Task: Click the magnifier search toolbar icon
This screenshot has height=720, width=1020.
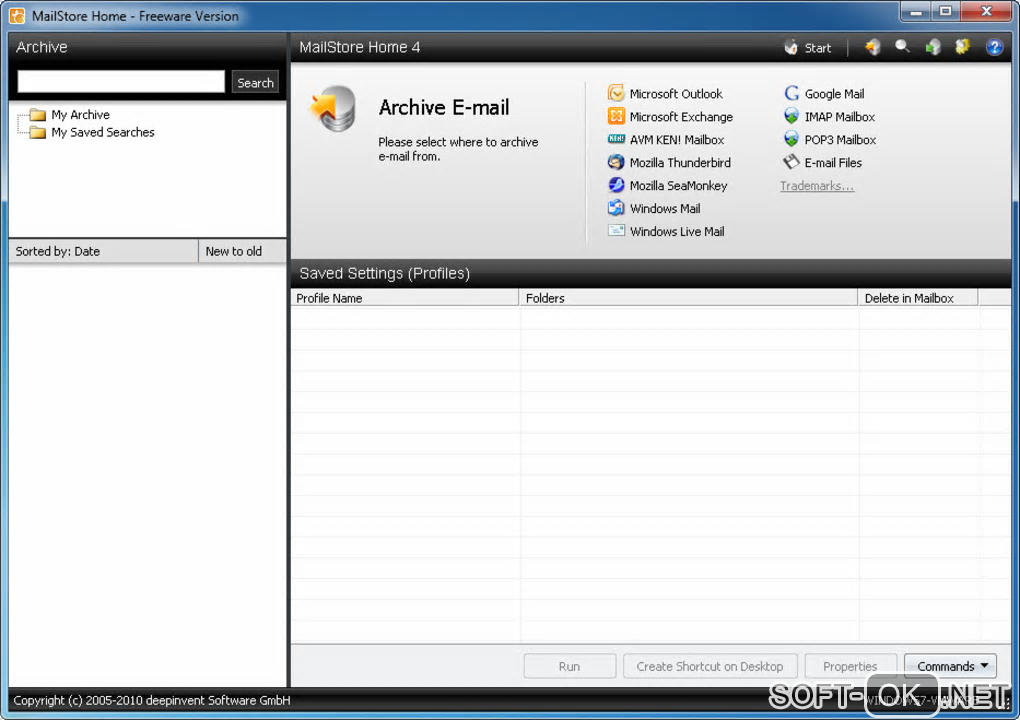Action: click(x=902, y=47)
